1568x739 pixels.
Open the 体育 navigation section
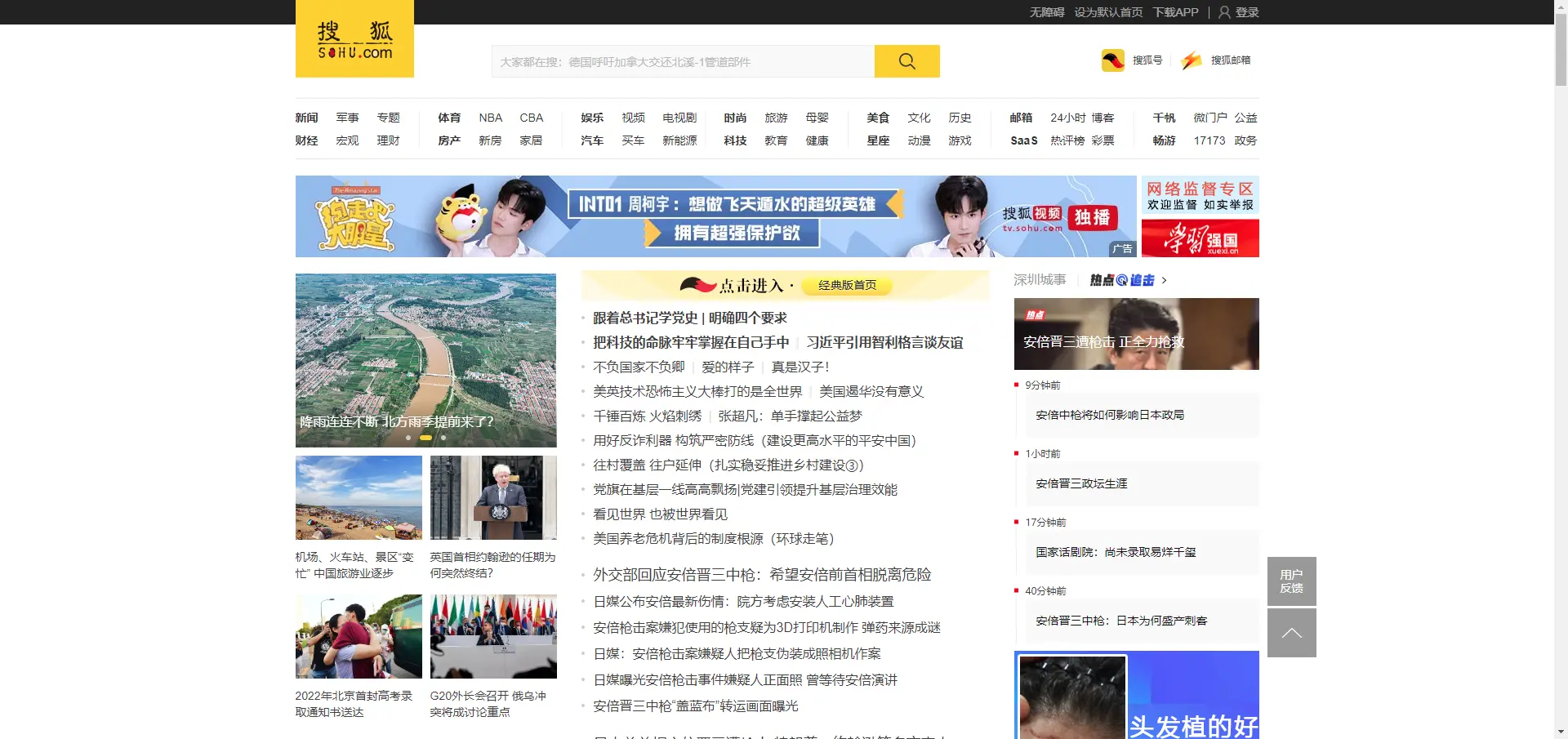[x=449, y=118]
